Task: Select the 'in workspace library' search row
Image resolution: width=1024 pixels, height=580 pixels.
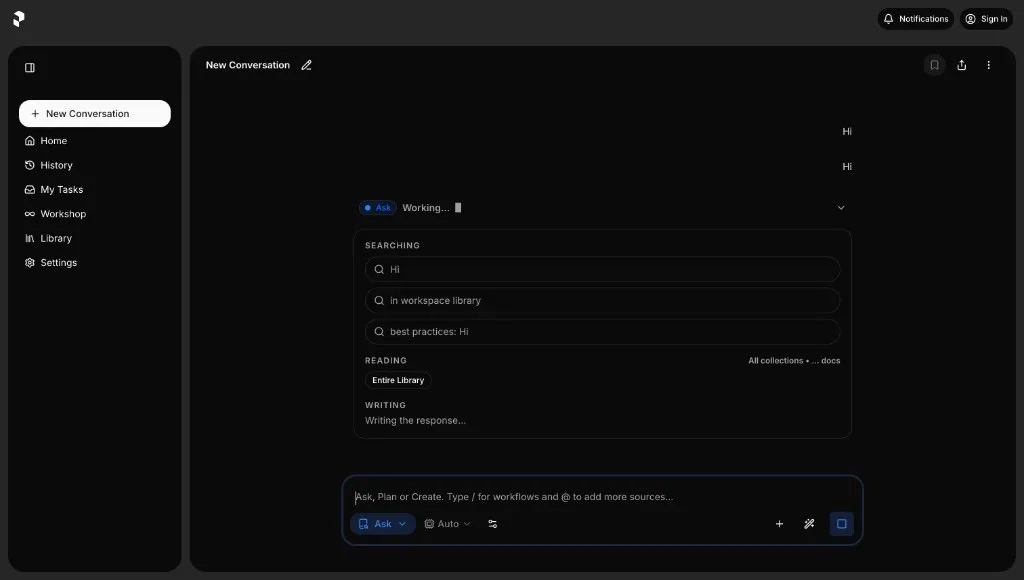Action: pos(602,300)
